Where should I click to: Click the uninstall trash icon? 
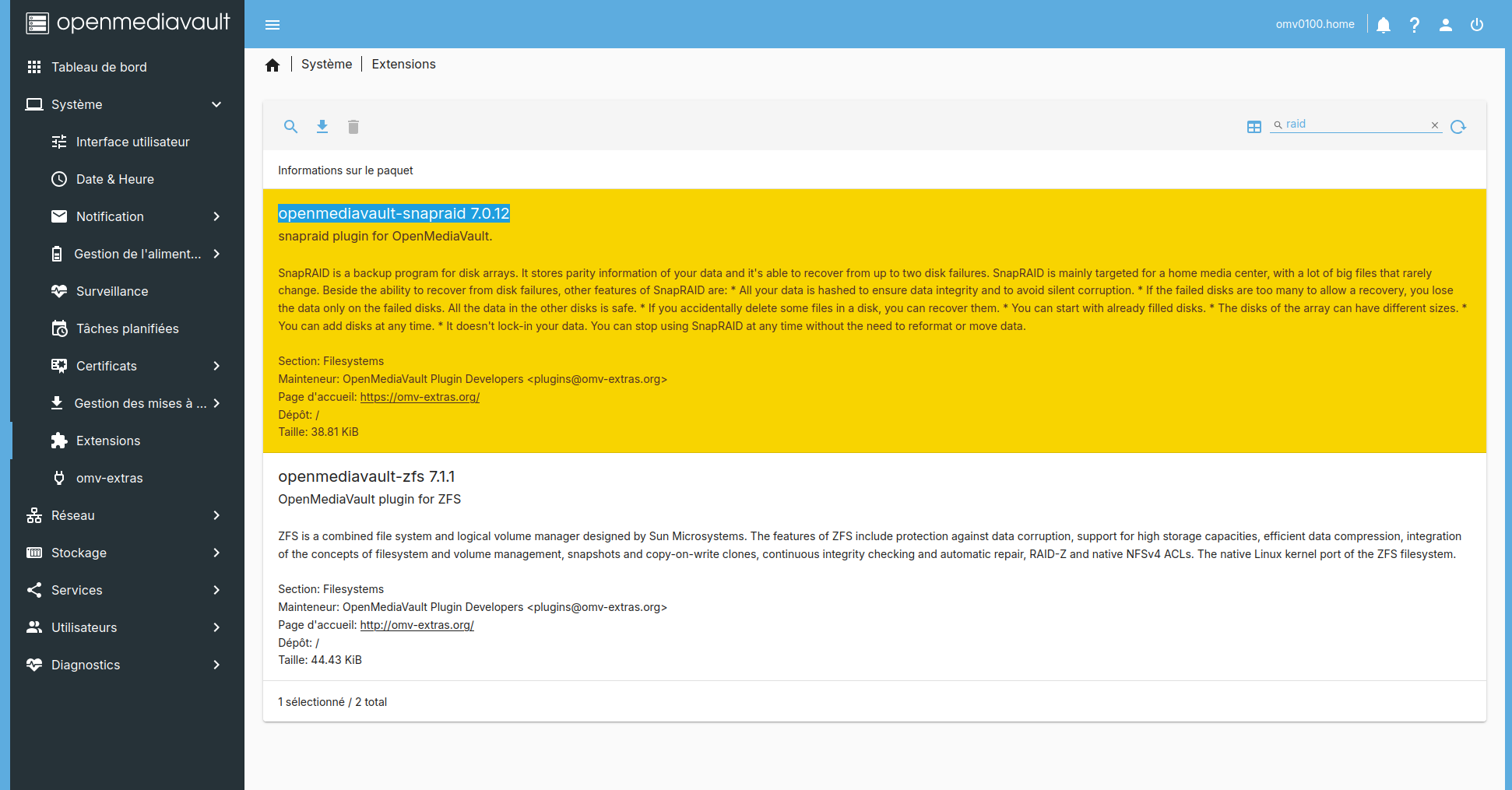point(353,127)
